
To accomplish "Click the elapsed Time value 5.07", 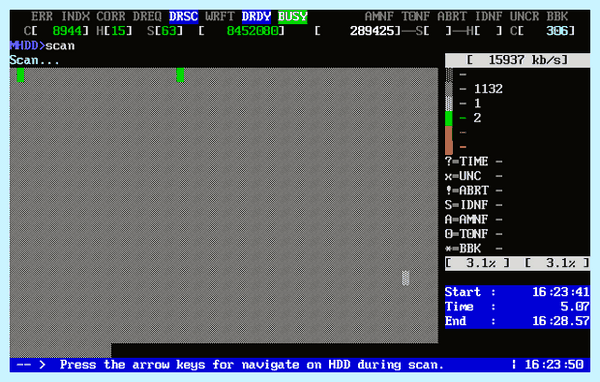I will tap(575, 307).
